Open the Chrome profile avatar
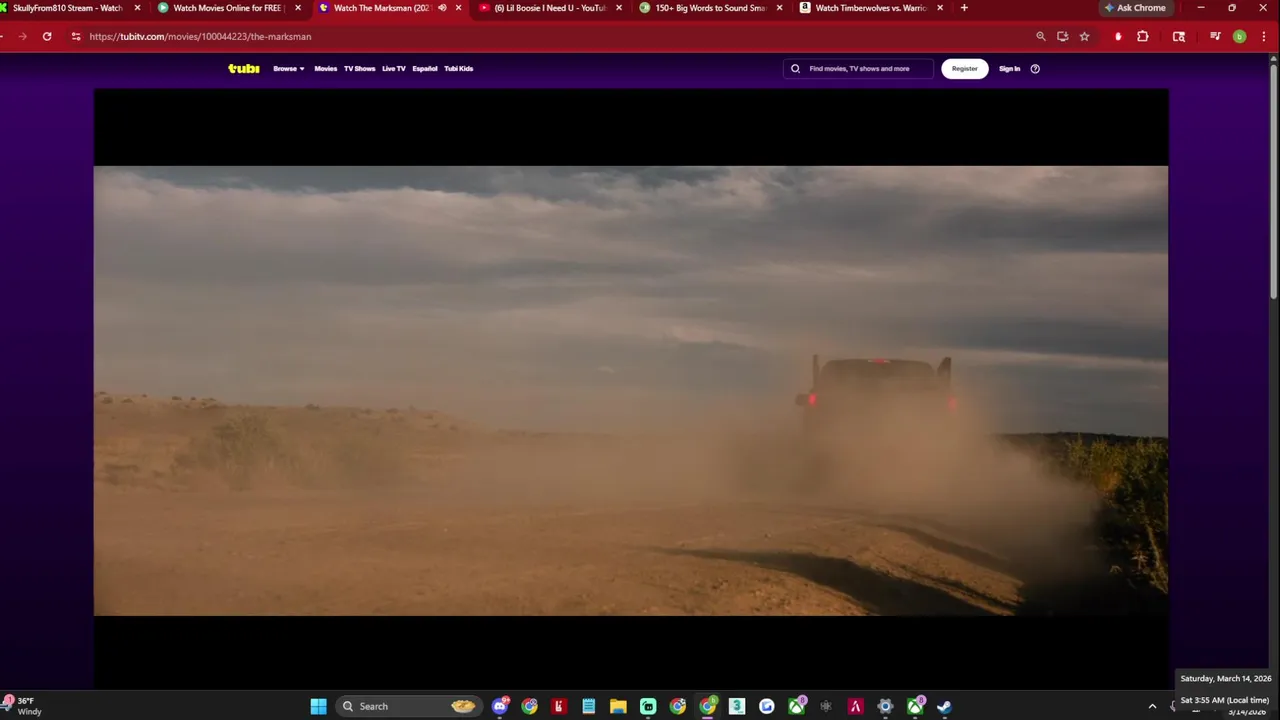 click(x=1239, y=36)
